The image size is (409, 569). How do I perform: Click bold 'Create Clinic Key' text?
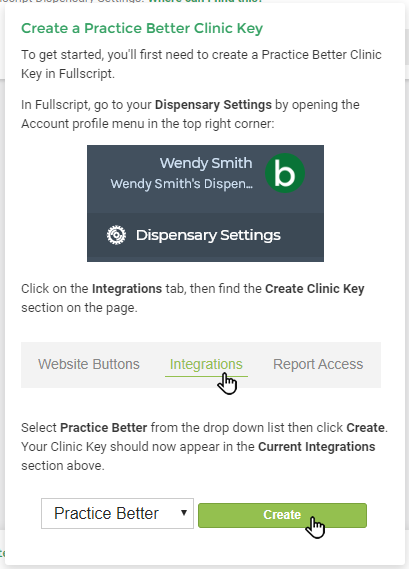coord(315,288)
